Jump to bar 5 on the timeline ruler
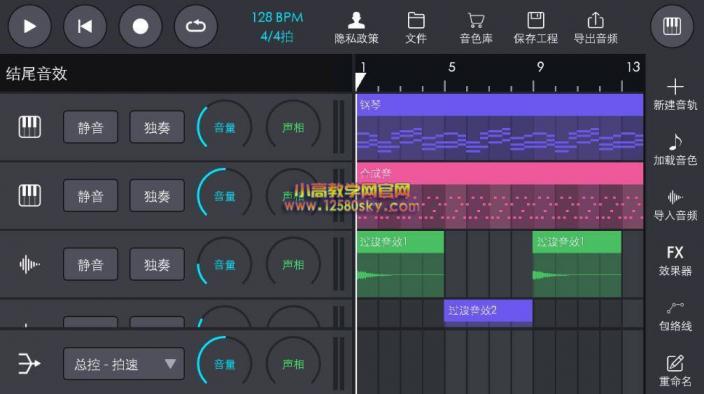 (x=451, y=67)
